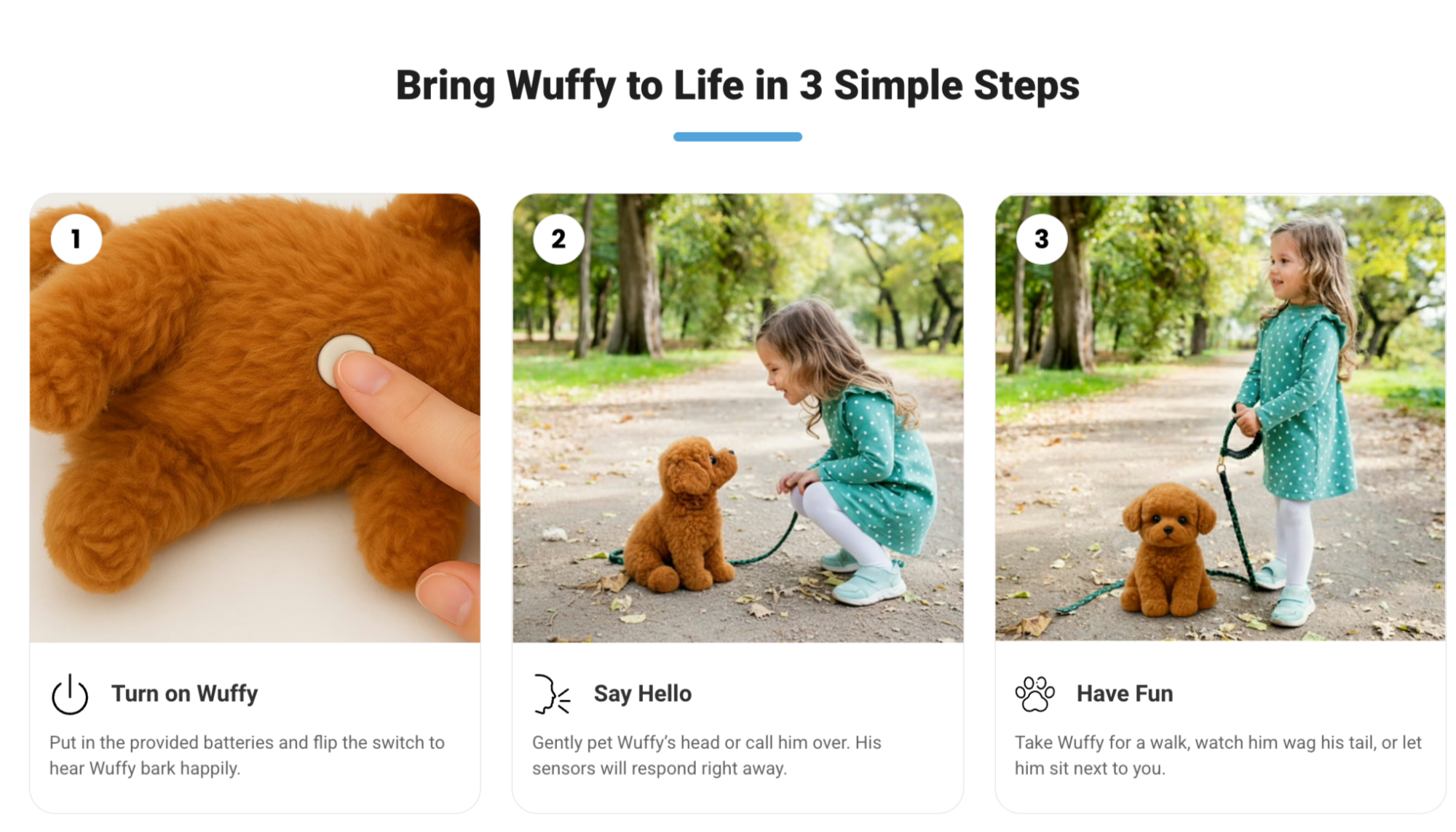Click the power icon beside Turn on Wuffy
This screenshot has width=1456, height=832.
[x=70, y=694]
